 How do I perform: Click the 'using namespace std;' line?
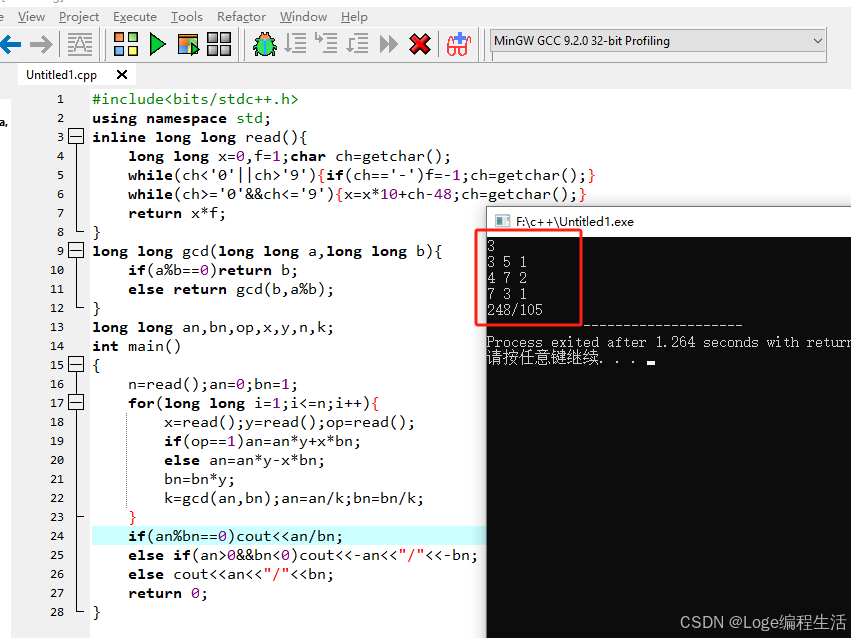coord(181,118)
